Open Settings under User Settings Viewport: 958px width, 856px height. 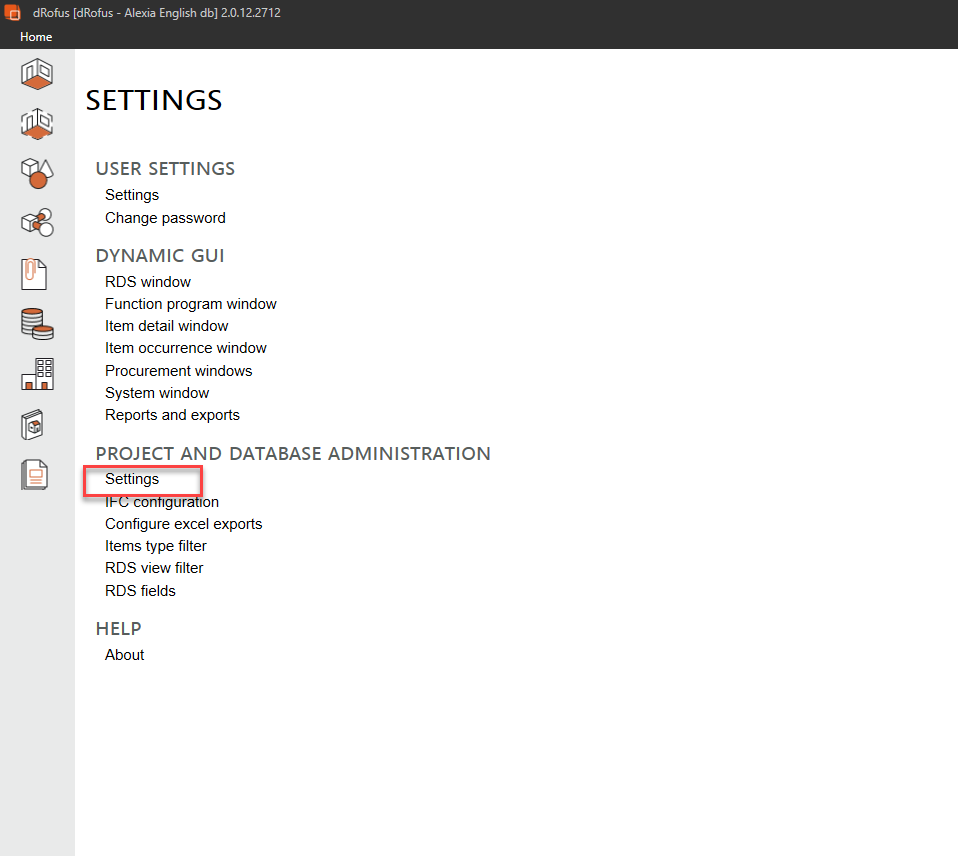click(132, 195)
